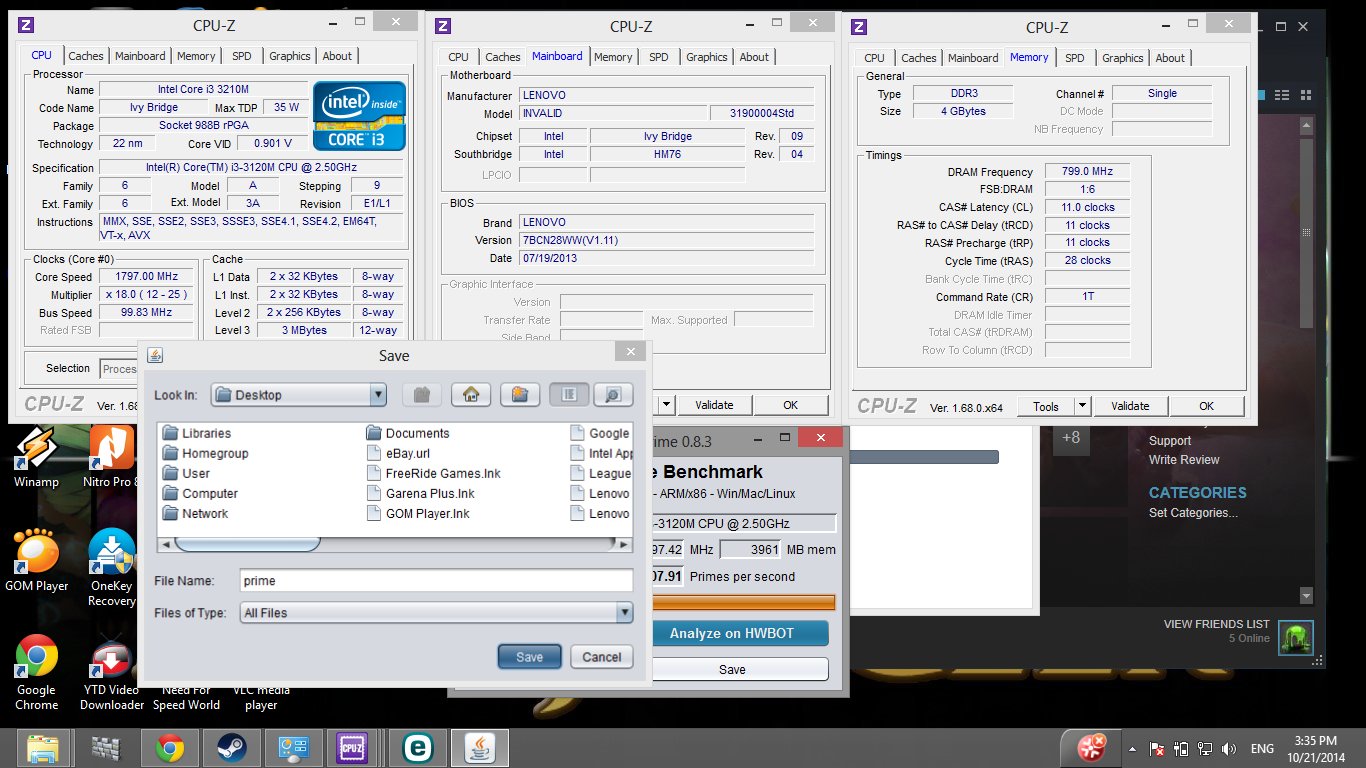Viewport: 1366px width, 768px height.
Task: Open Google Chrome desktop shortcut
Action: click(x=37, y=672)
